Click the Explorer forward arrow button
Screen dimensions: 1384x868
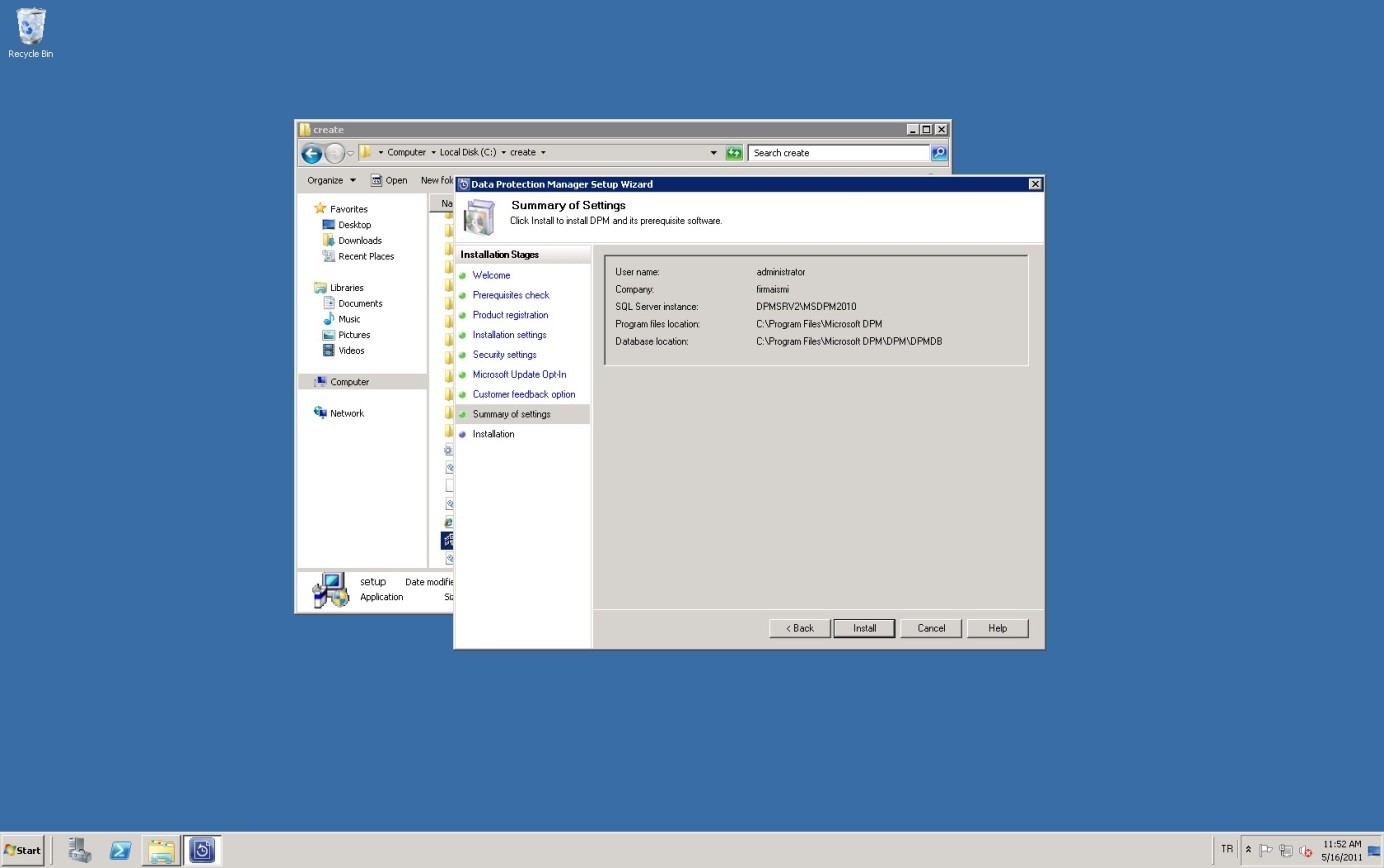click(x=335, y=153)
